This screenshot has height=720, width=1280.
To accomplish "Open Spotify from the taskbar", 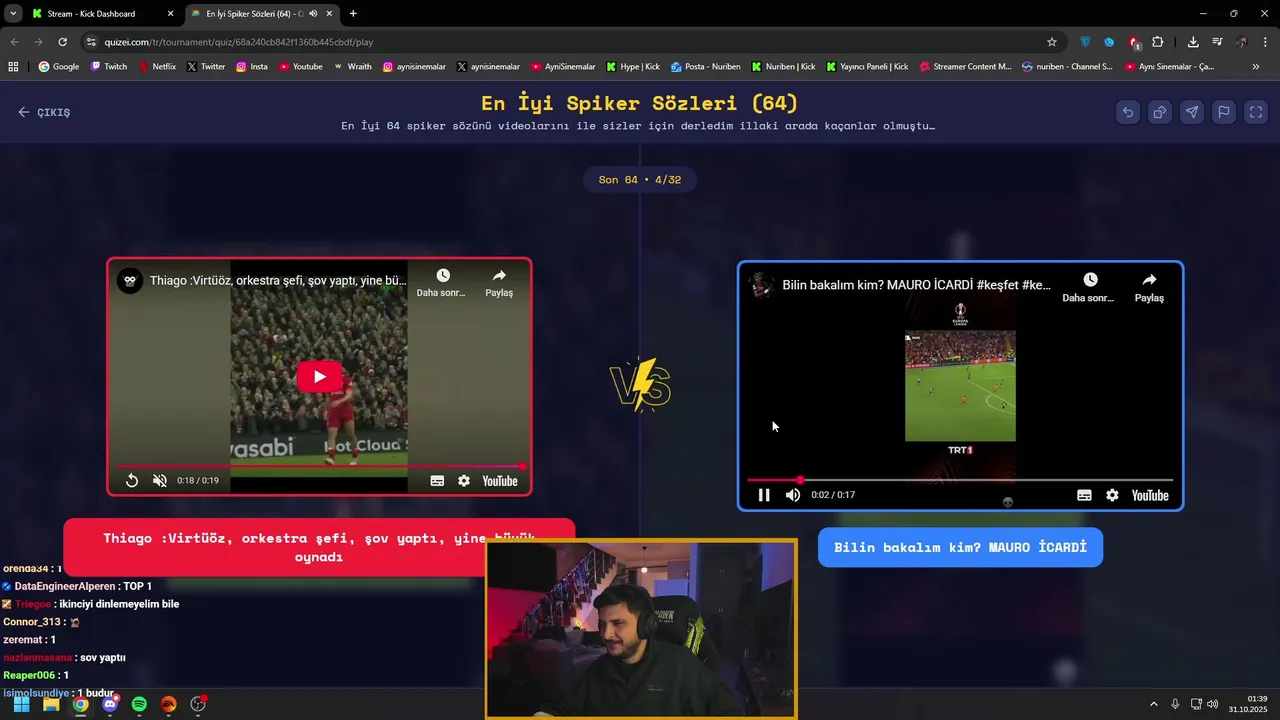I will 139,704.
